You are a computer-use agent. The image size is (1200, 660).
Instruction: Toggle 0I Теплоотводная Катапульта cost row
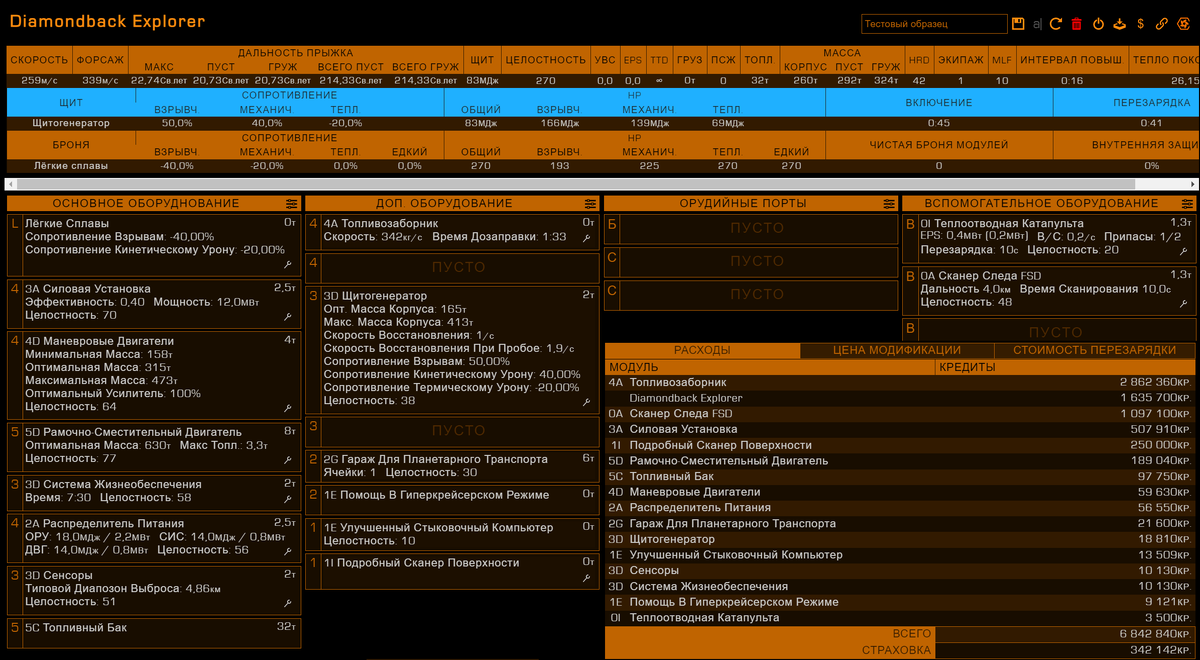899,618
